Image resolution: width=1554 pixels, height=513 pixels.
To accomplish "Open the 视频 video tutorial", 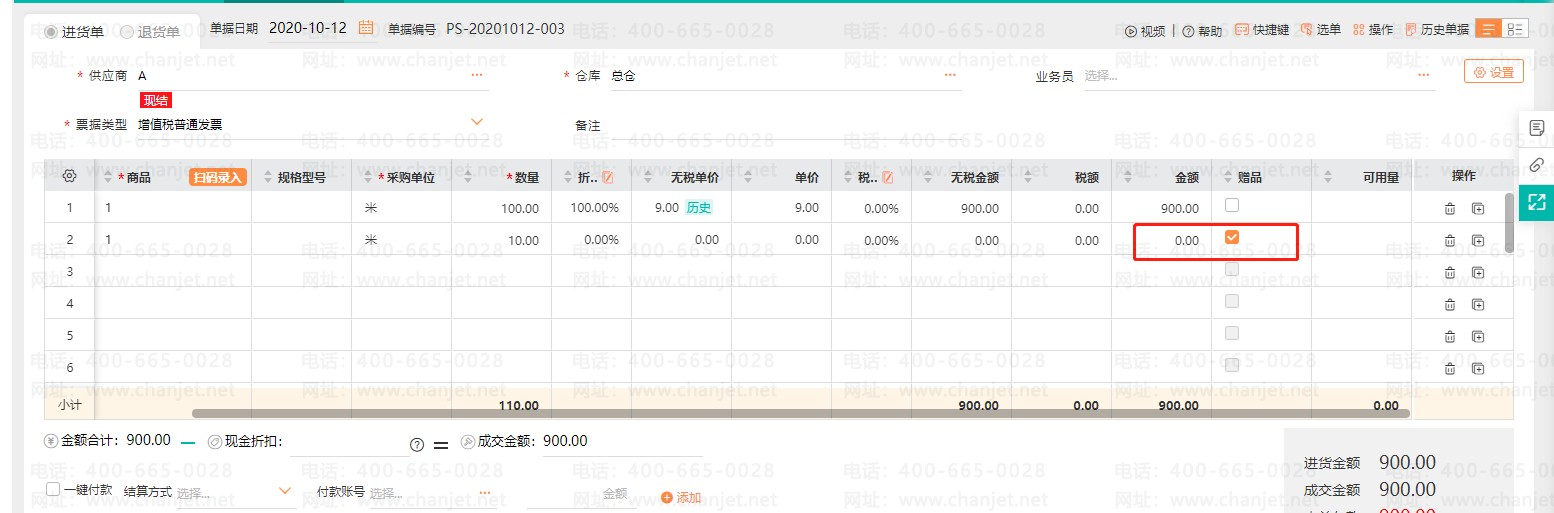I will (x=1145, y=31).
